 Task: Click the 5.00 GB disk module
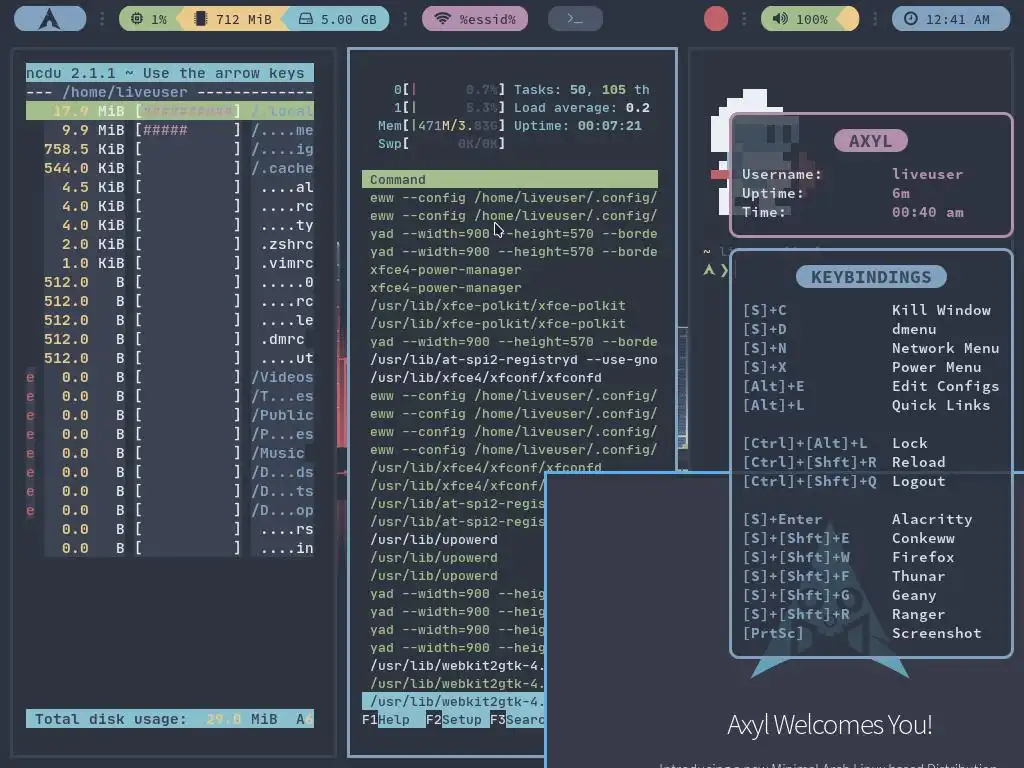coord(338,19)
